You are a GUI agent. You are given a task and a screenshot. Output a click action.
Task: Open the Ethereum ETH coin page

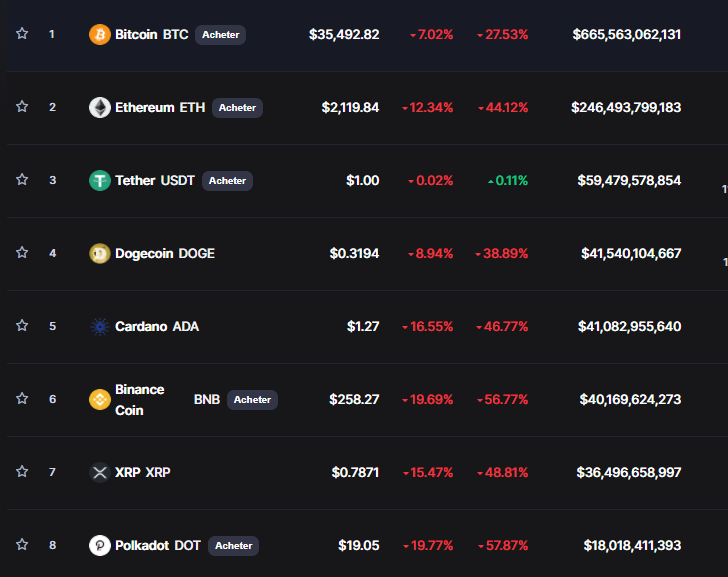pyautogui.click(x=160, y=108)
